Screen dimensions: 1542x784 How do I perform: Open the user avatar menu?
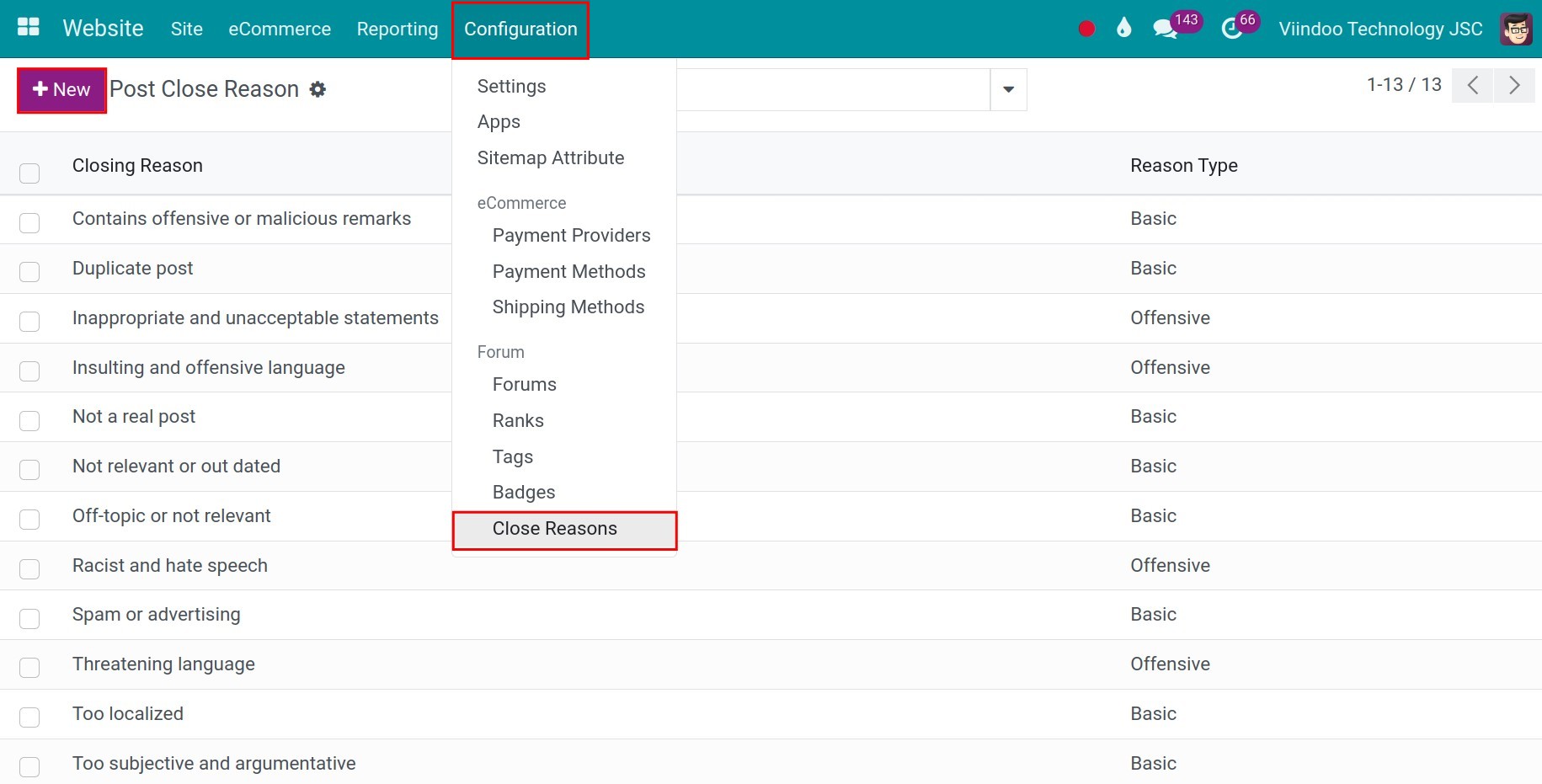pos(1516,29)
